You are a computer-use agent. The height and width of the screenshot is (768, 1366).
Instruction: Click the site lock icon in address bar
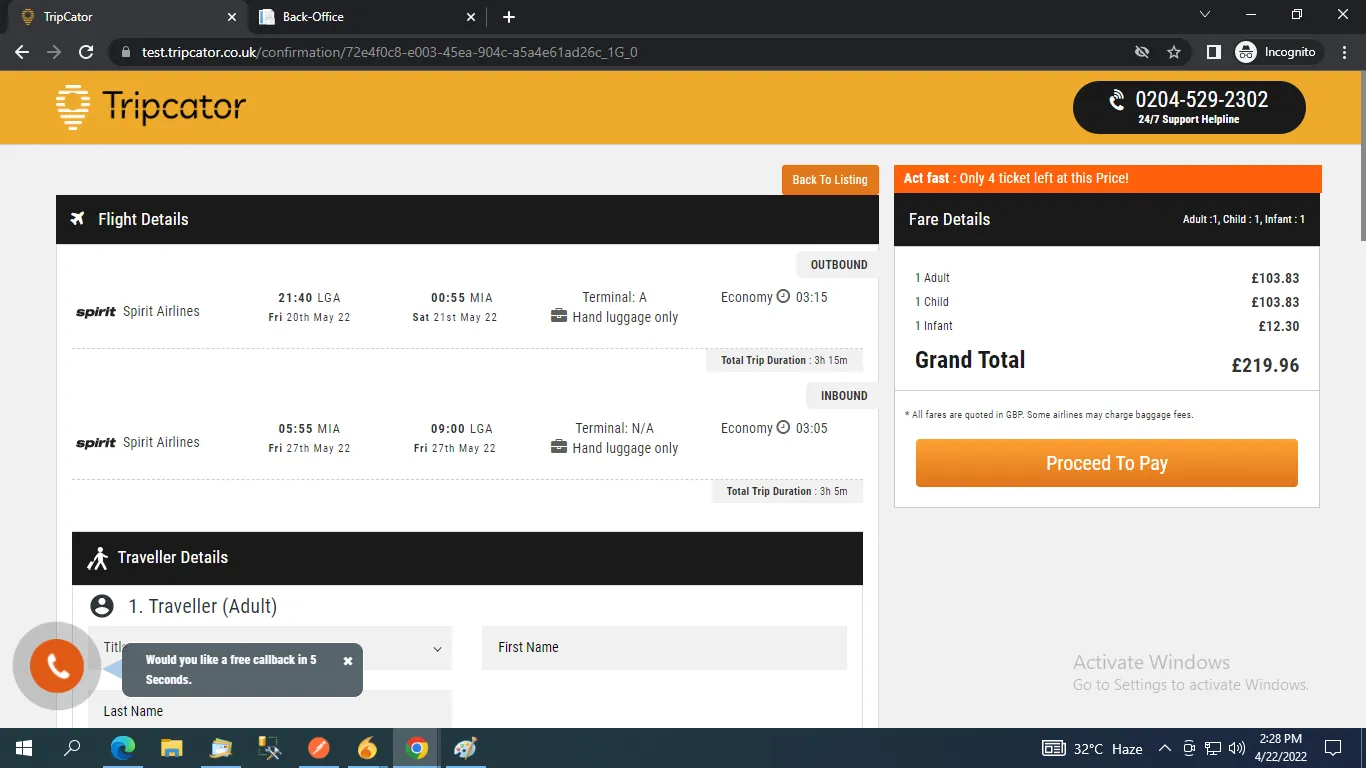(x=125, y=52)
